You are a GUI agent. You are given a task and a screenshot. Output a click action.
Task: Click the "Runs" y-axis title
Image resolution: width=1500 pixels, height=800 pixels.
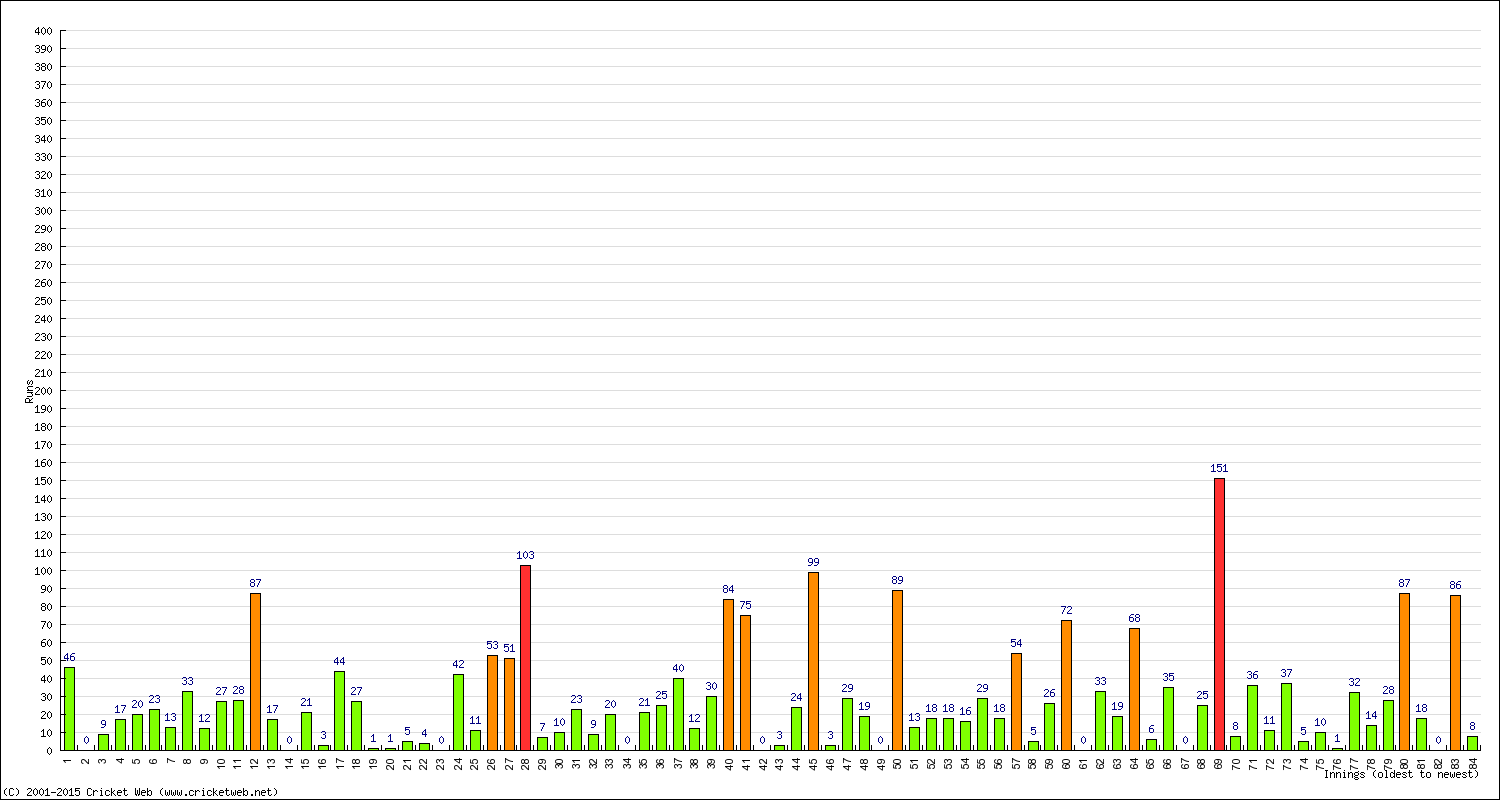coord(29,391)
